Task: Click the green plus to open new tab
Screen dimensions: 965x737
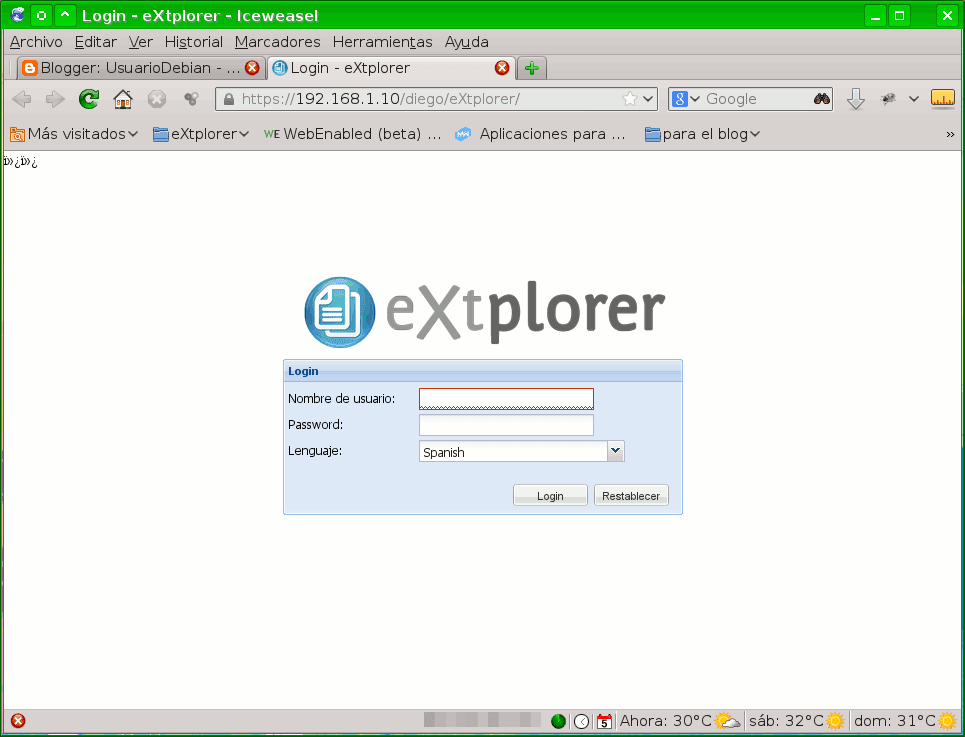Action: click(x=530, y=68)
